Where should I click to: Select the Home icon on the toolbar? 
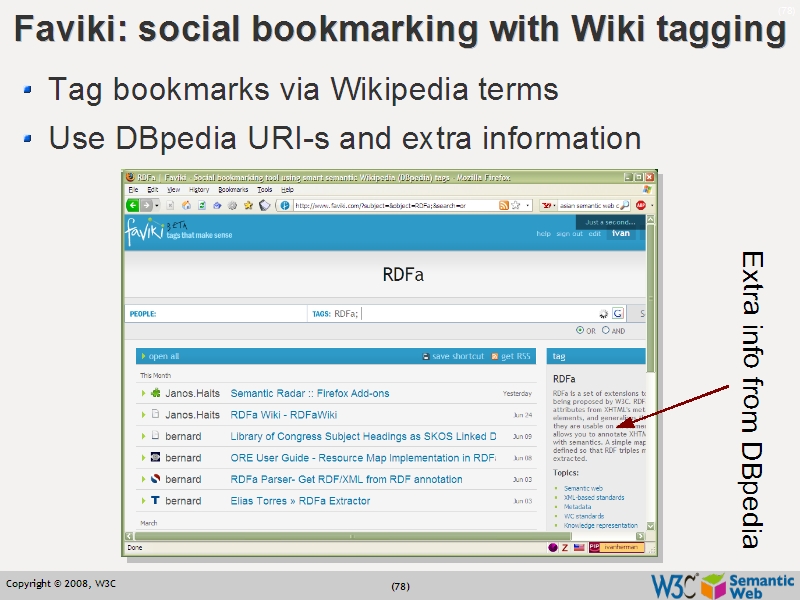185,205
